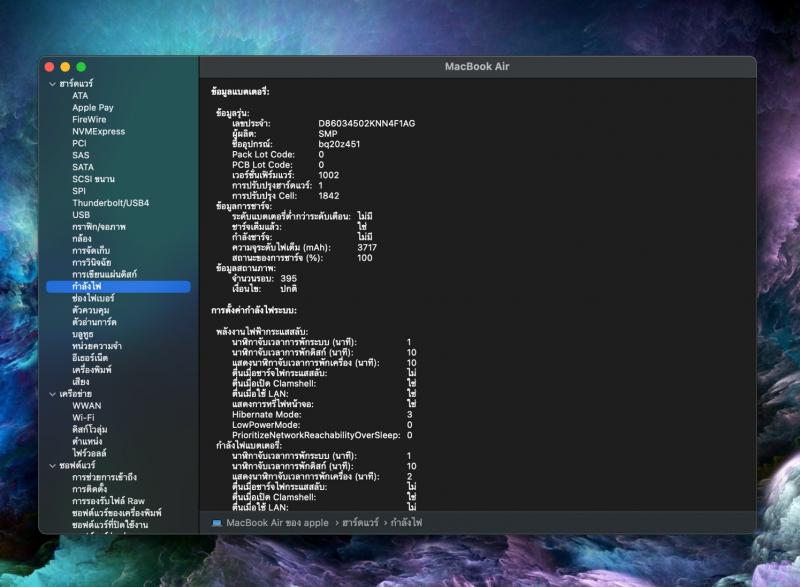Click the laptop icon in path bar
Viewport: 800px width, 587px height.
click(217, 523)
